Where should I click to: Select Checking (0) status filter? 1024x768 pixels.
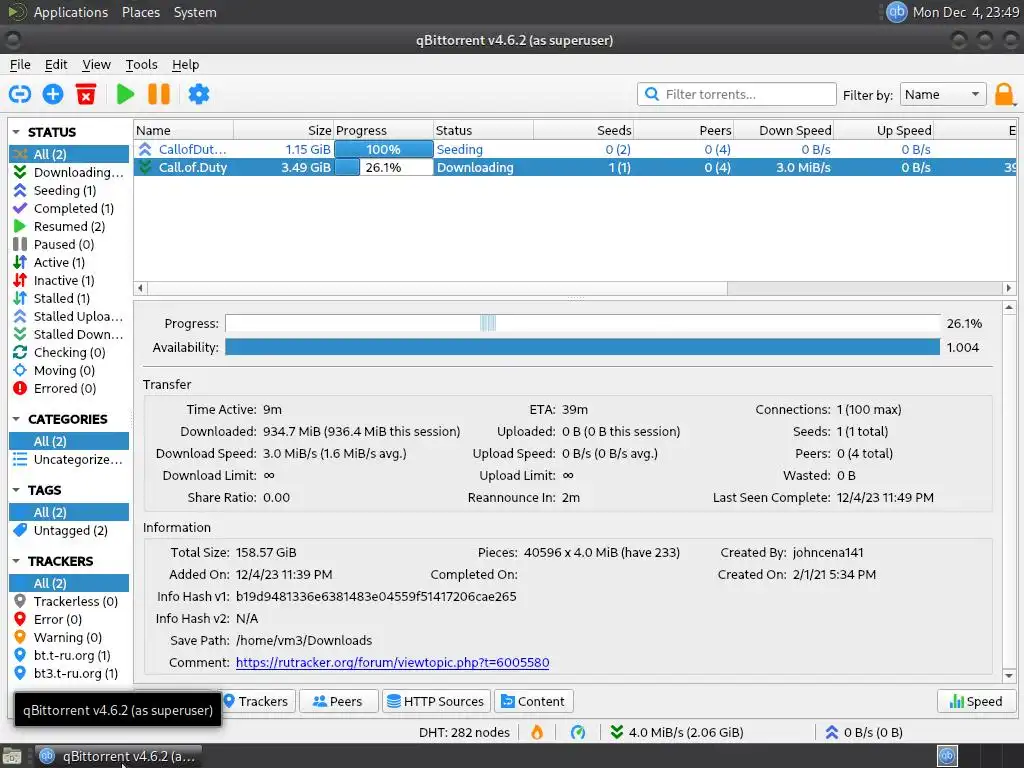(69, 352)
